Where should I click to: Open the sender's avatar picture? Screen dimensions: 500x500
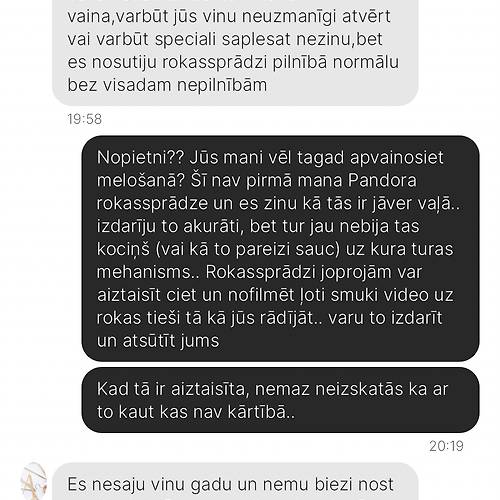[x=33, y=481]
